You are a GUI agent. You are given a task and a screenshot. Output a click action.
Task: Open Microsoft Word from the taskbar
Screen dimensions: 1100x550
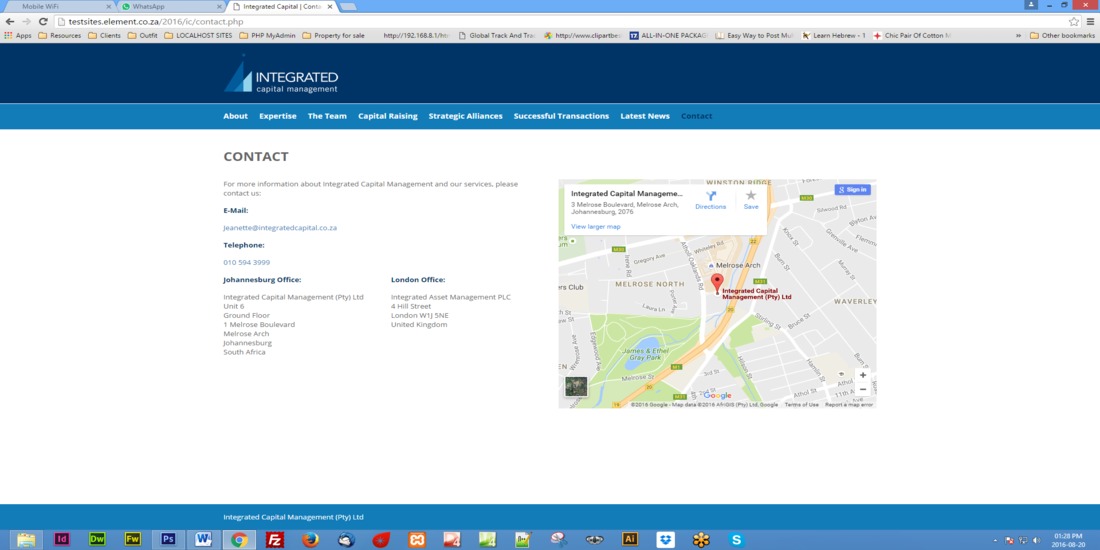point(203,539)
